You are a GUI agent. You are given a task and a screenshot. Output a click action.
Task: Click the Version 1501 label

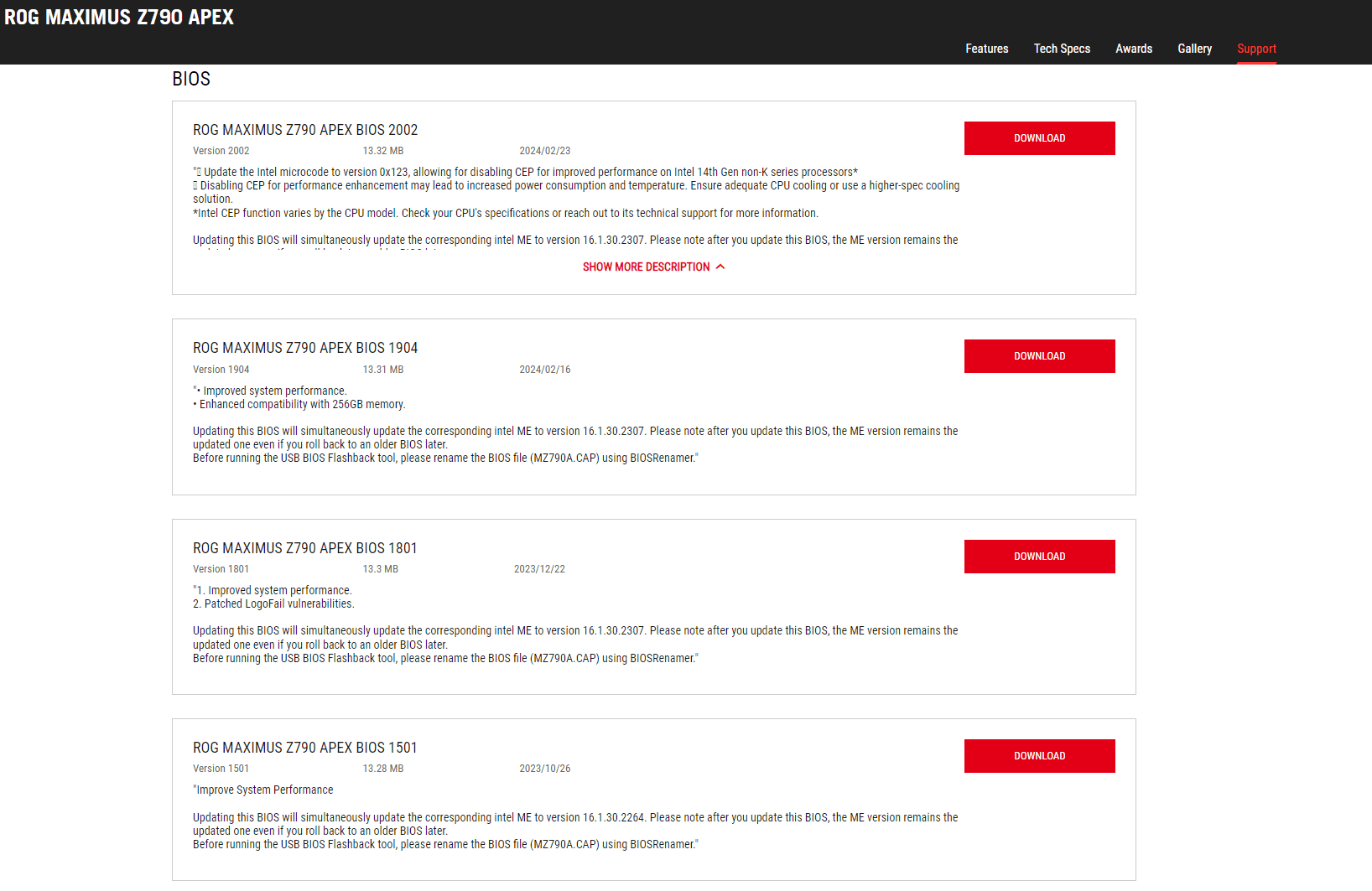(x=221, y=769)
